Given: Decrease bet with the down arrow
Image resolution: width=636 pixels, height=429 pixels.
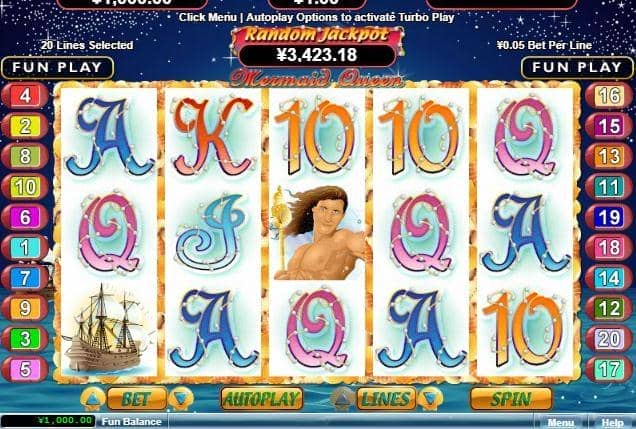Looking at the screenshot, I should (181, 399).
